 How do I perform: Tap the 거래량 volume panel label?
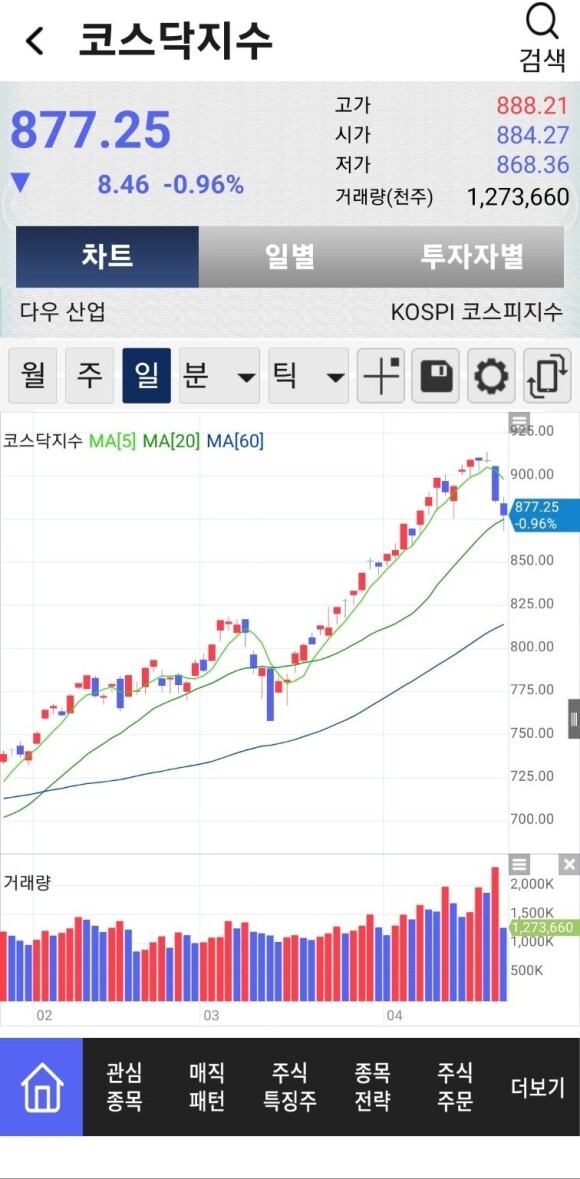26,883
